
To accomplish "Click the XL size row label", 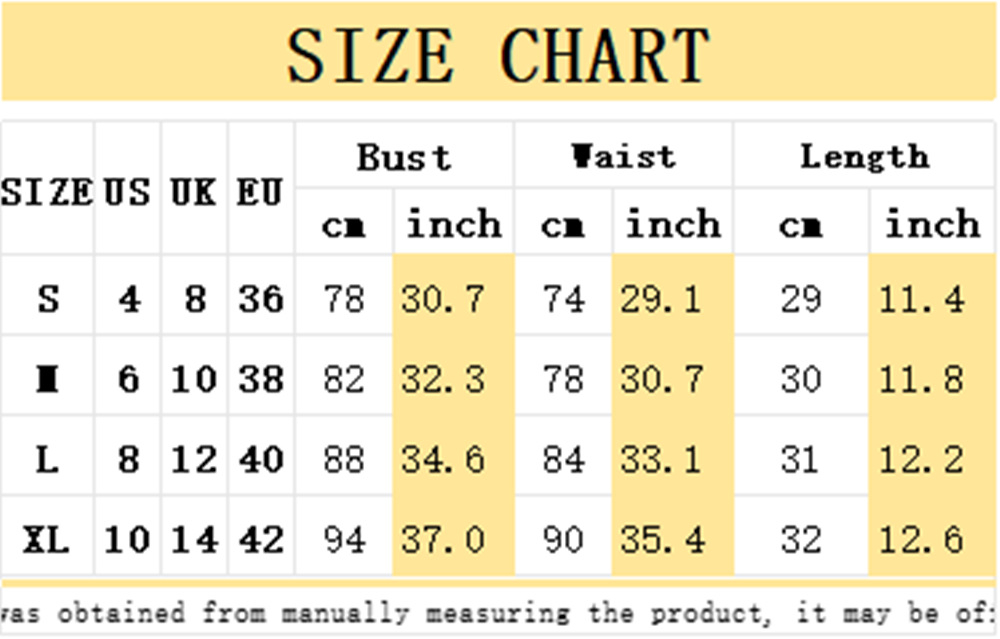I will [x=47, y=540].
